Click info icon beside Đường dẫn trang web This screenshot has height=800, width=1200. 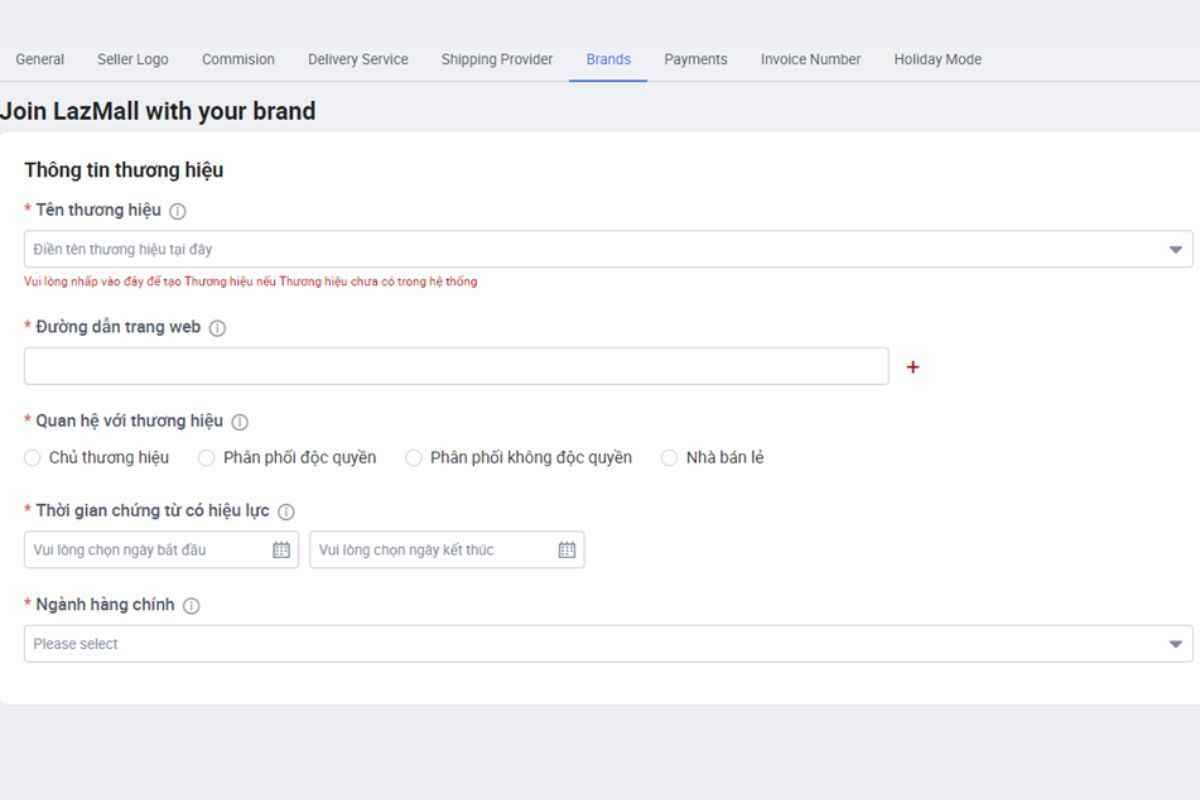(x=217, y=328)
